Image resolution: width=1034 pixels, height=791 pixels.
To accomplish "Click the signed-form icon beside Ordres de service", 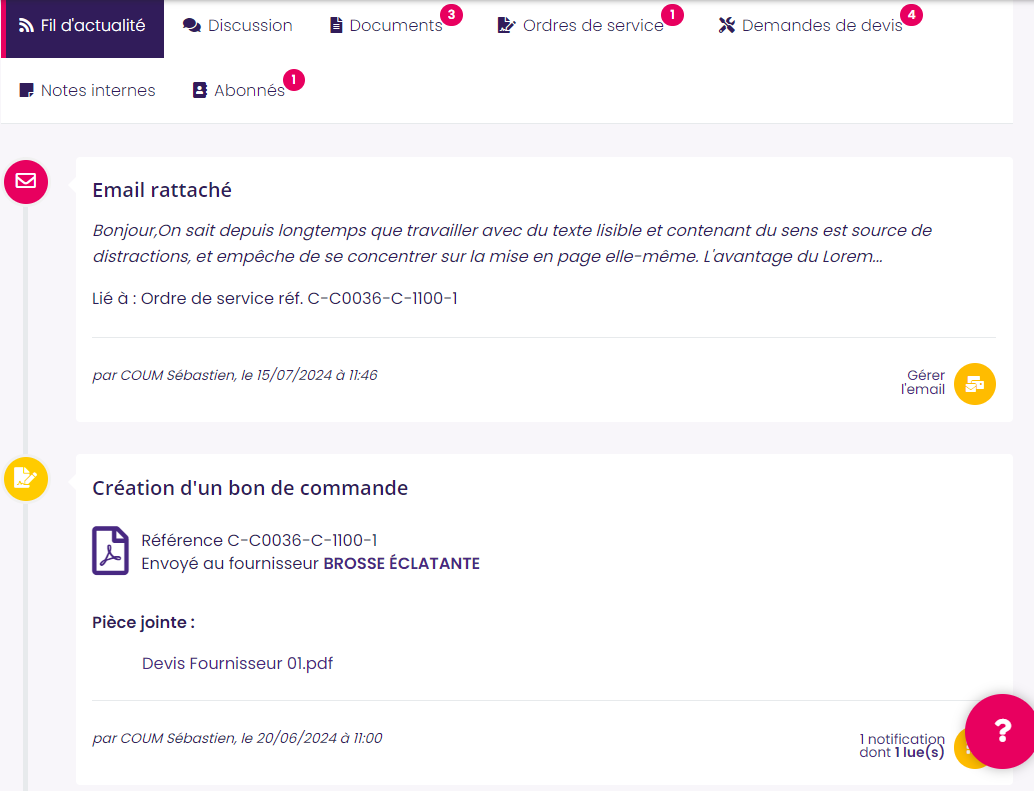I will click(x=506, y=26).
